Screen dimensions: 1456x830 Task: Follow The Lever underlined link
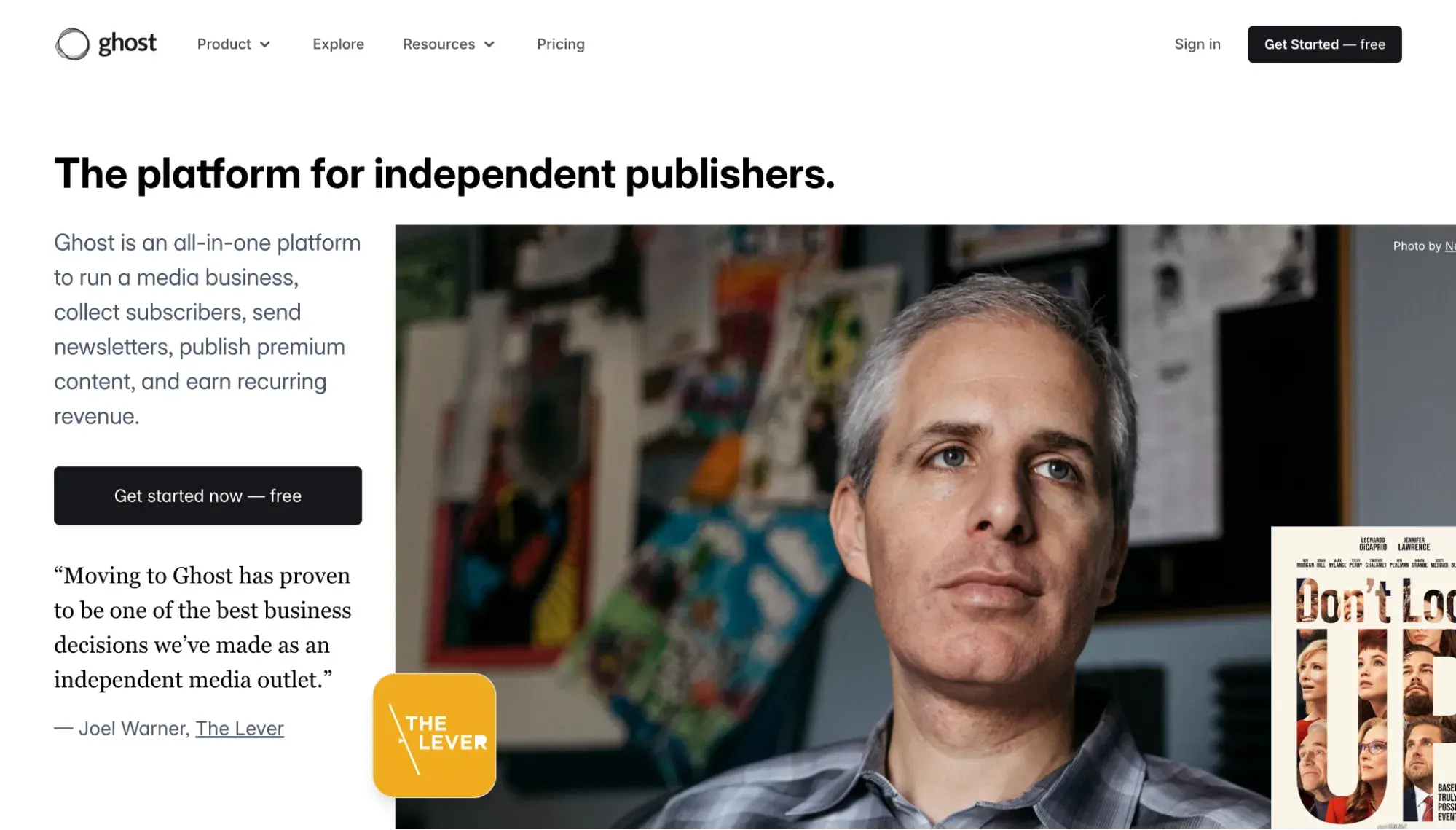coord(240,728)
